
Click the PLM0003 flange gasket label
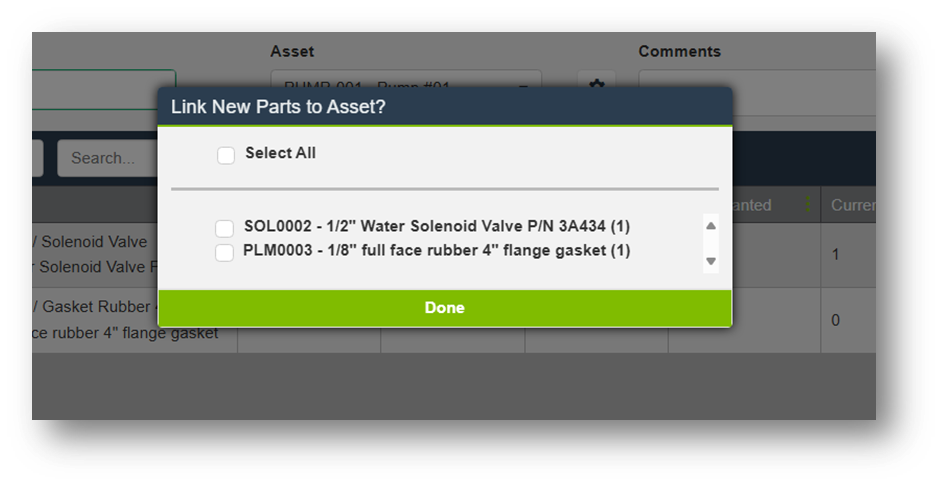pyautogui.click(x=437, y=250)
